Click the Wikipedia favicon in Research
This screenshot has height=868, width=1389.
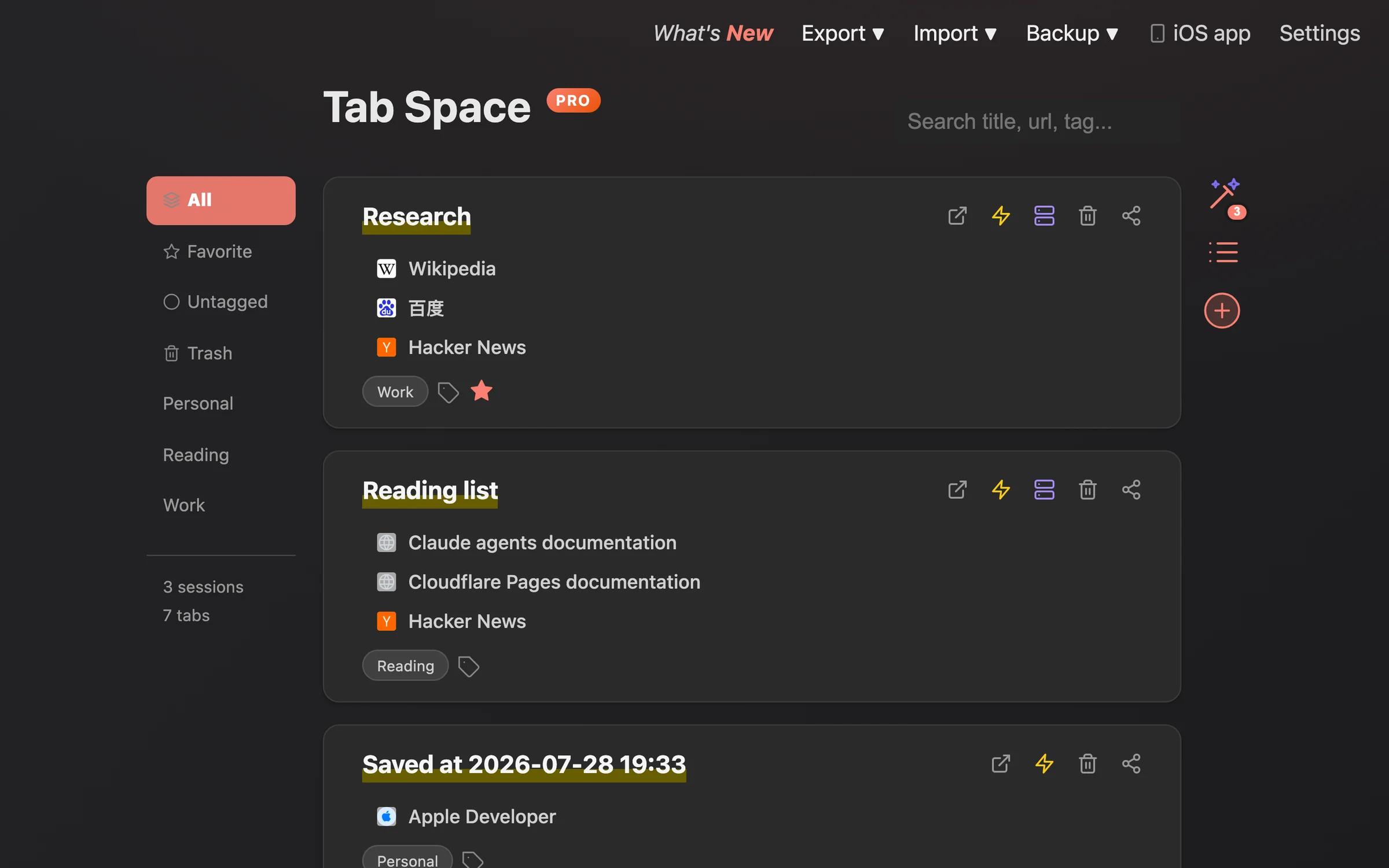point(386,269)
